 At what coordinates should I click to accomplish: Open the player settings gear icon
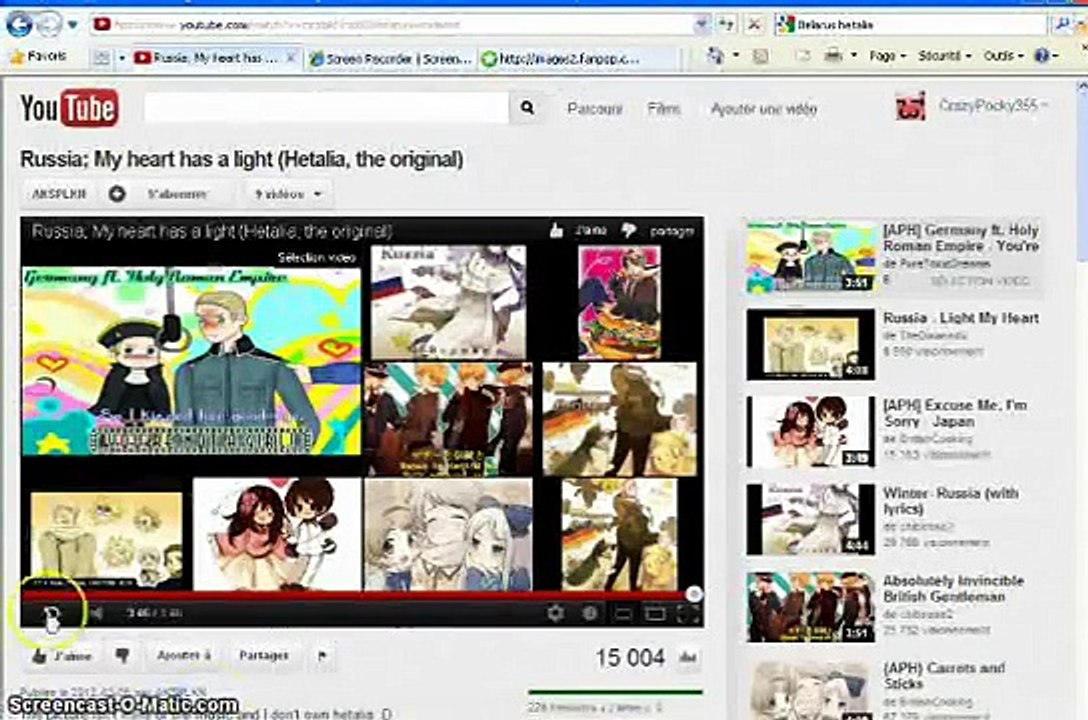pyautogui.click(x=555, y=613)
